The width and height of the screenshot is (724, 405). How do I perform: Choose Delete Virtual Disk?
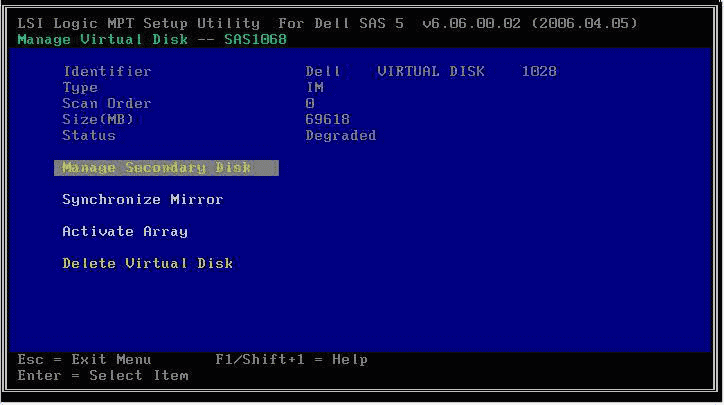pyautogui.click(x=147, y=263)
